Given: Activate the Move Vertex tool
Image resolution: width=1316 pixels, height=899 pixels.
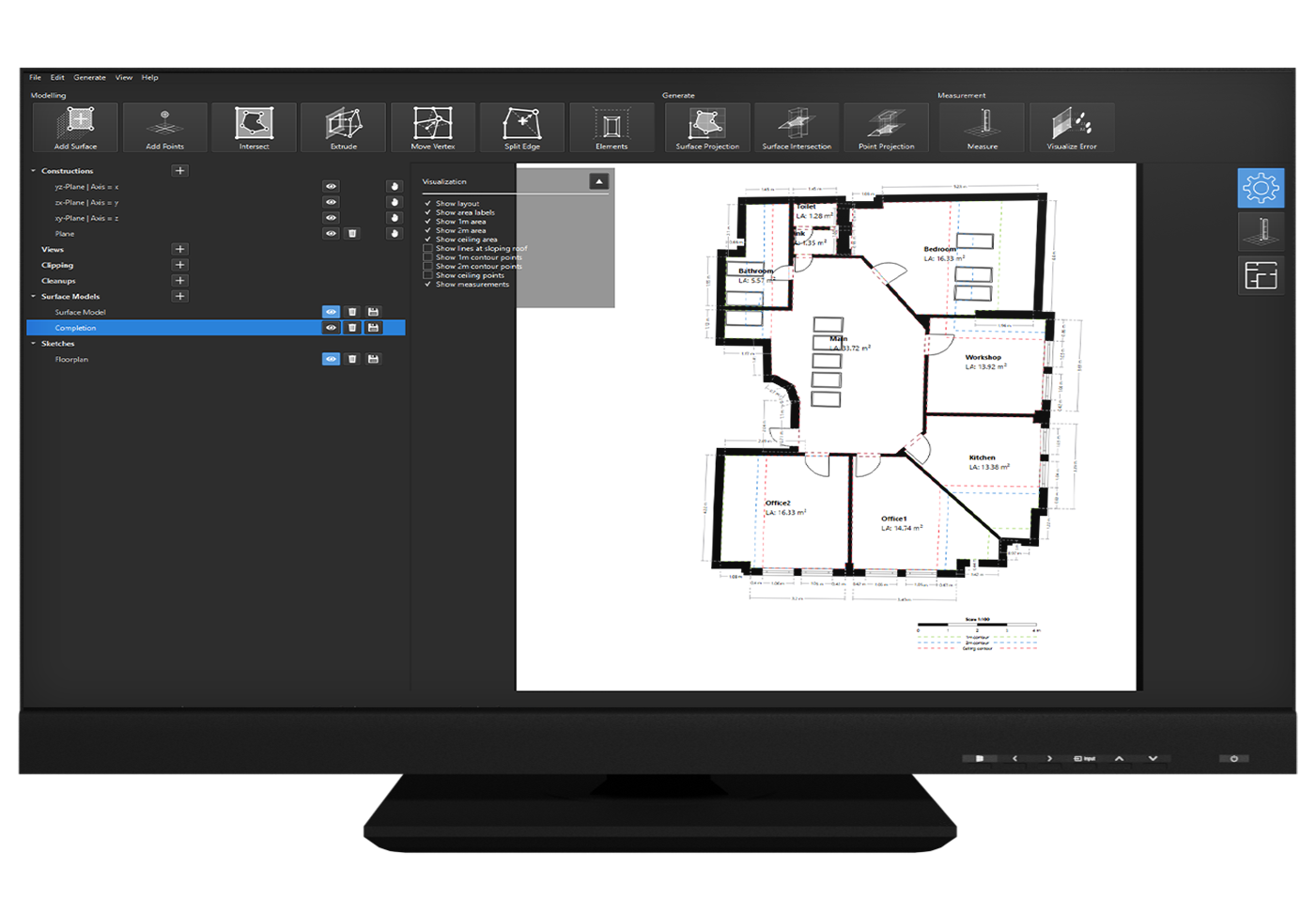Looking at the screenshot, I should pos(432,127).
